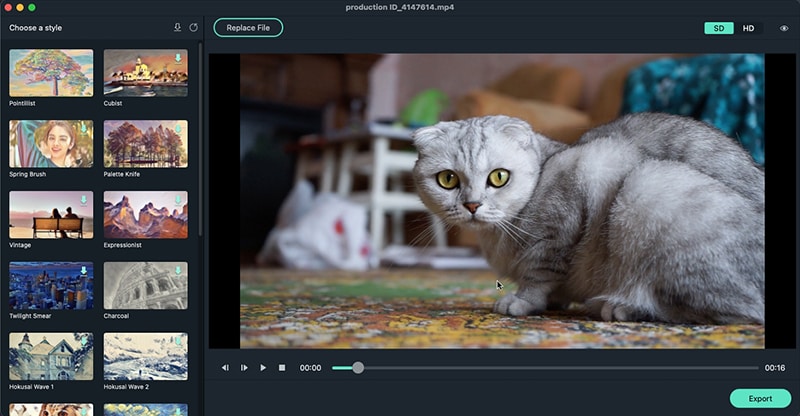Select the Palette Knife style thumbnail

145,143
